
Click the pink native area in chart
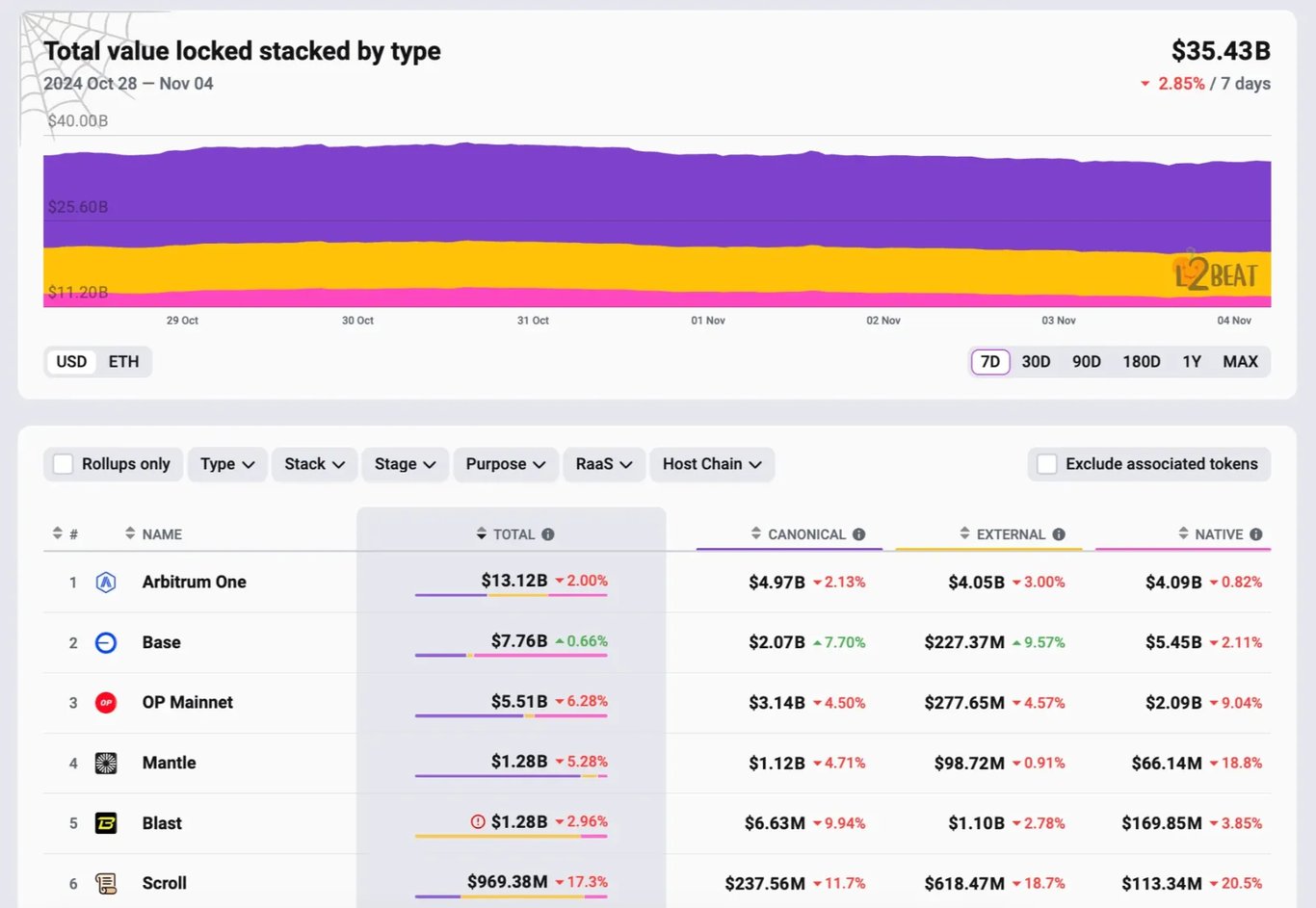pos(657,299)
